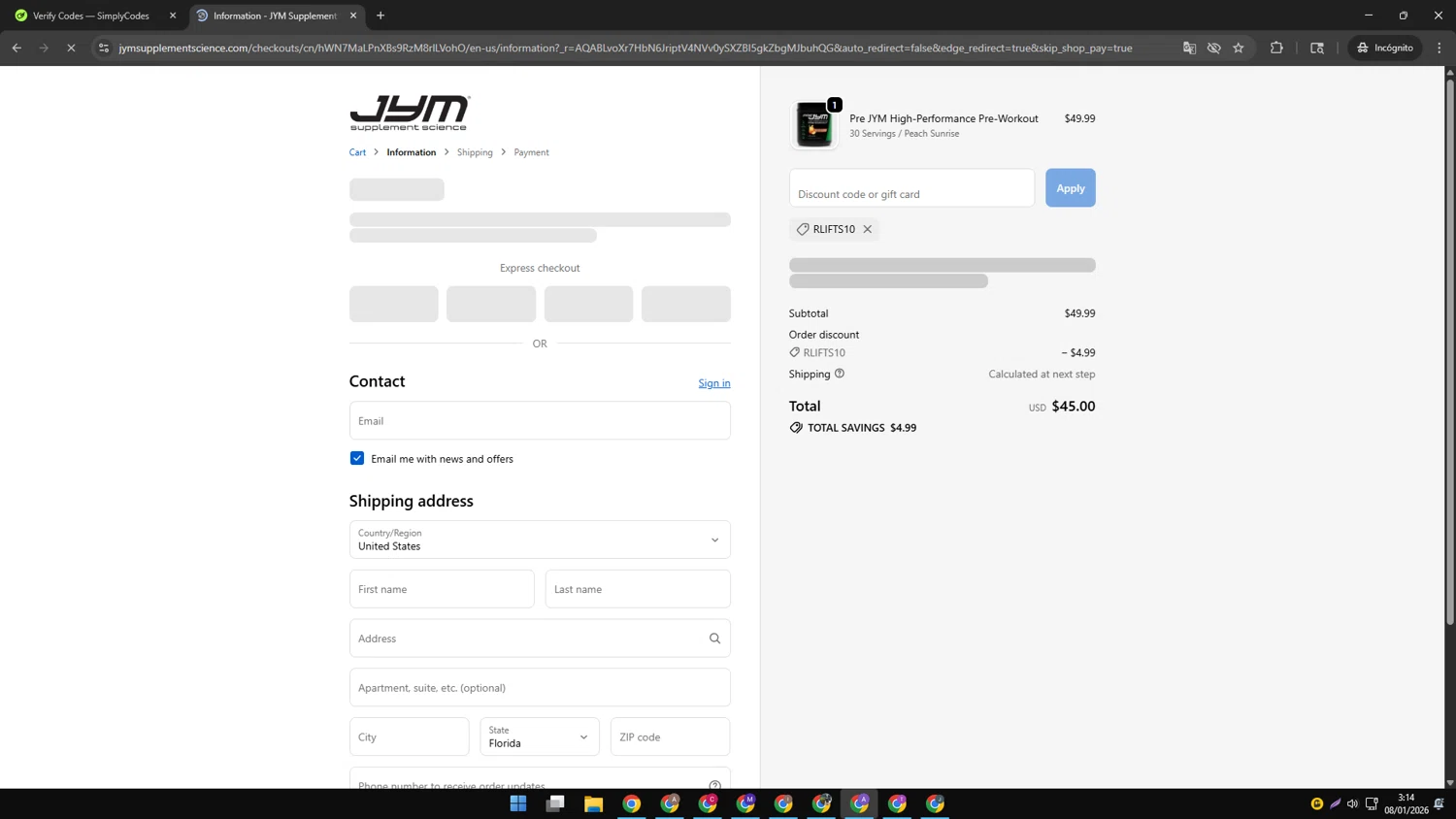This screenshot has width=1456, height=819.
Task: Open the side panel icon in toolbar
Action: [x=1317, y=48]
